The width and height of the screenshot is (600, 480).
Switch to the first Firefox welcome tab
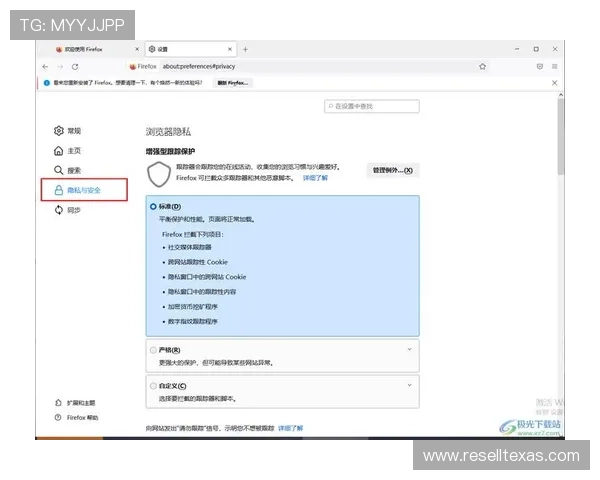pos(91,49)
